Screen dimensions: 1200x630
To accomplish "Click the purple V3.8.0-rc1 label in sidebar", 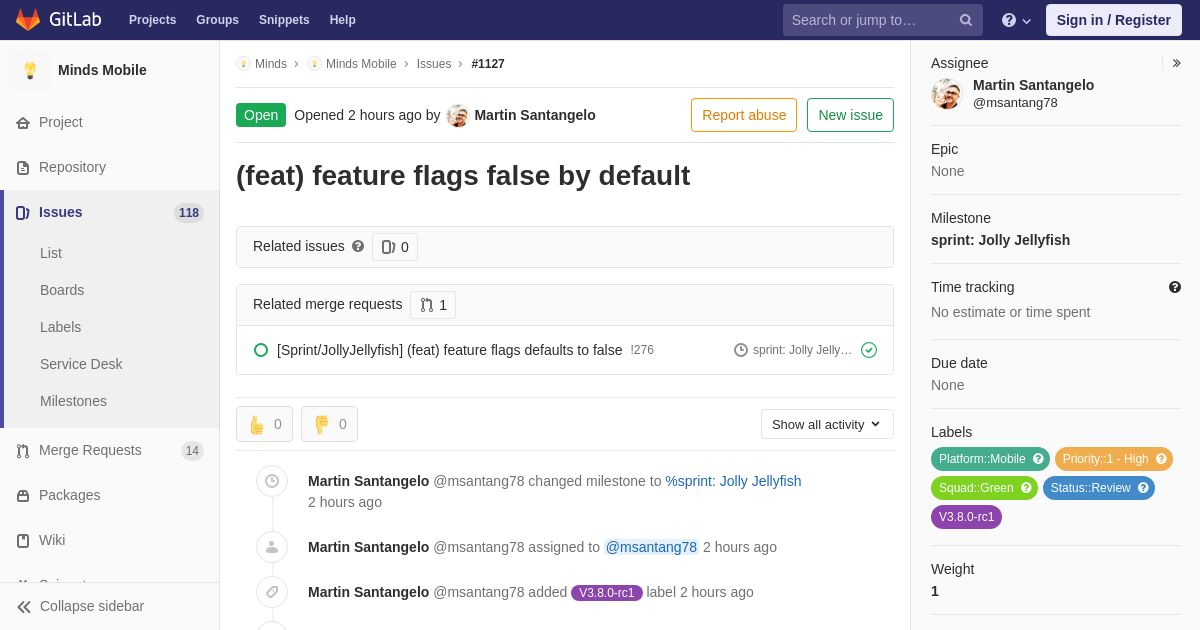I will point(966,517).
